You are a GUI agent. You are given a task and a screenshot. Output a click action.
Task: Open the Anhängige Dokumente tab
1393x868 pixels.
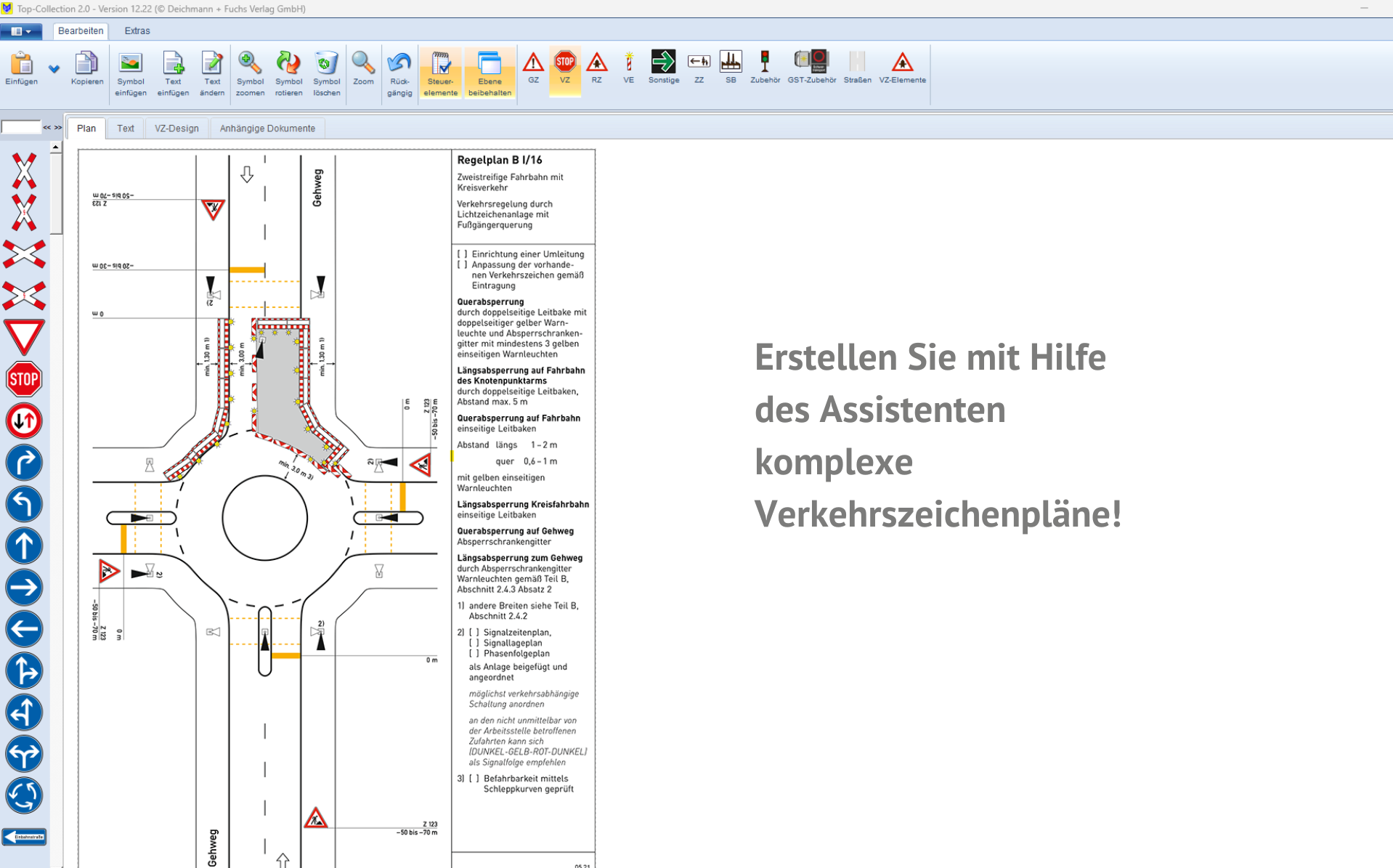[267, 129]
